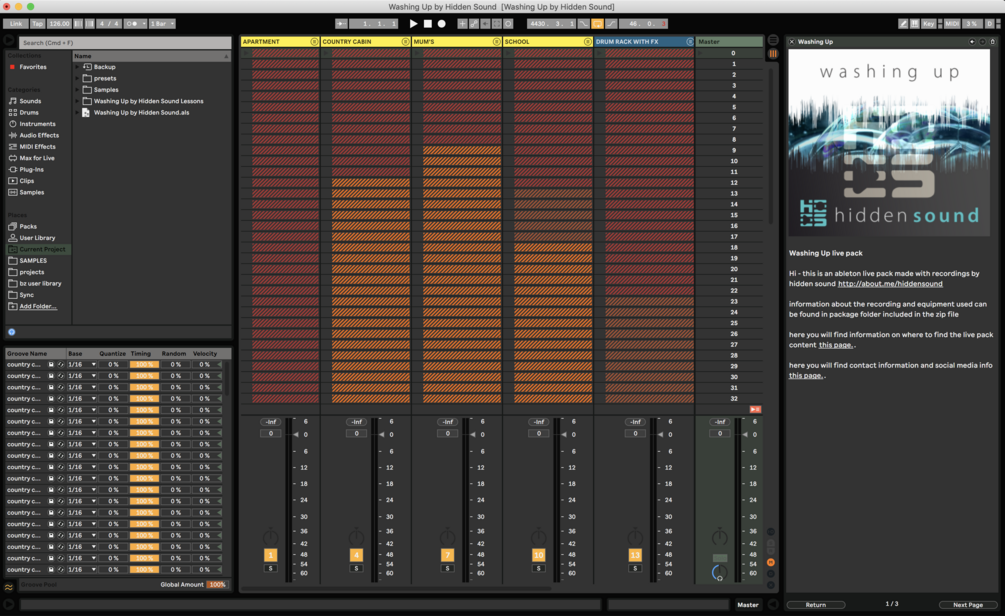Toggle the Punch-In switch
Viewport: 1005px width, 616px height.
click(584, 24)
